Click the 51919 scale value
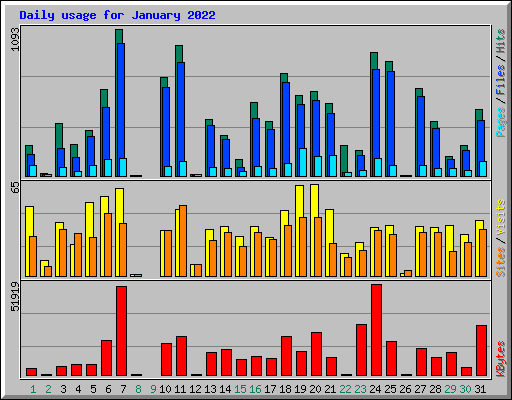Image resolution: width=512 pixels, height=400 pixels. [15, 297]
